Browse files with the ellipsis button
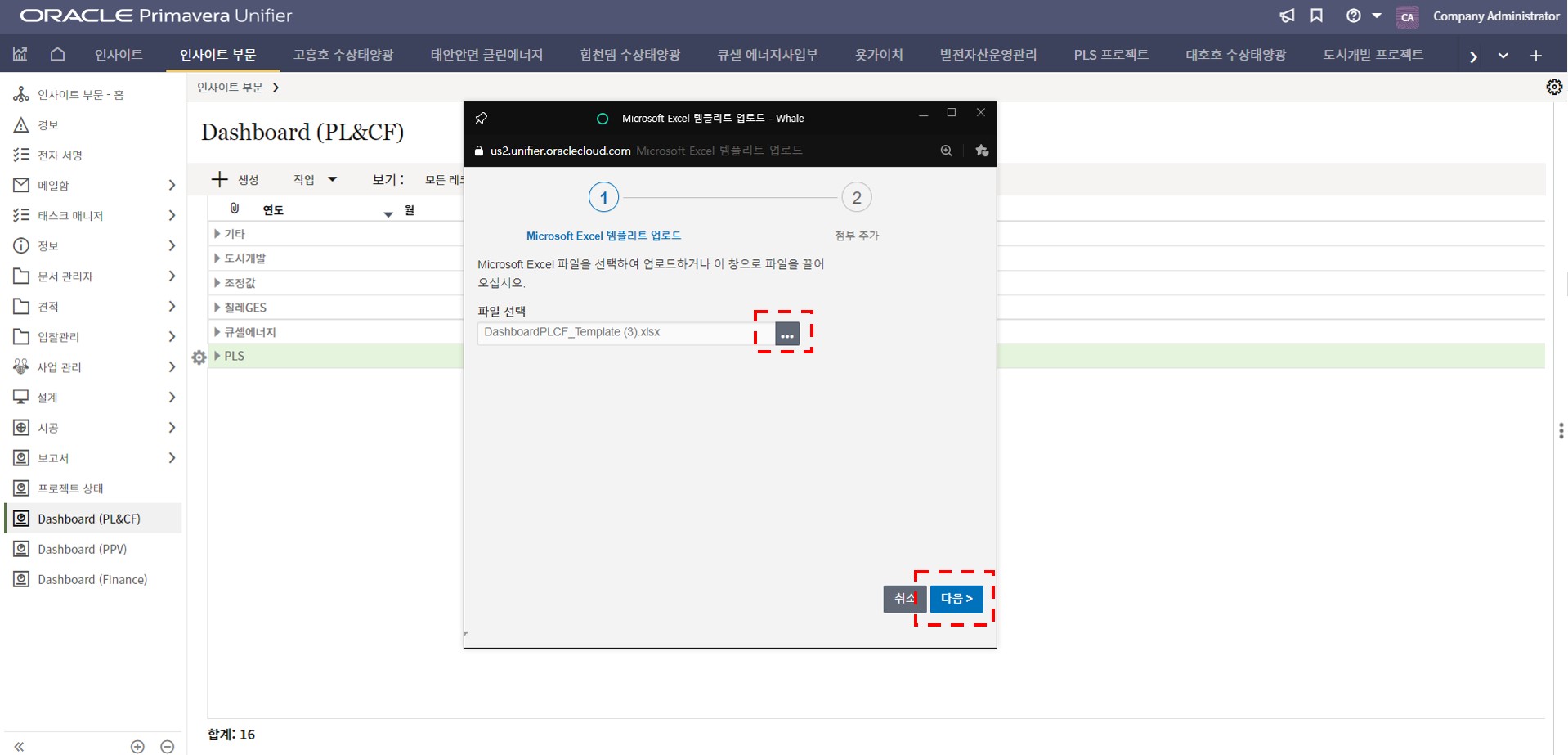Viewport: 1568px width, 755px height. click(x=786, y=334)
